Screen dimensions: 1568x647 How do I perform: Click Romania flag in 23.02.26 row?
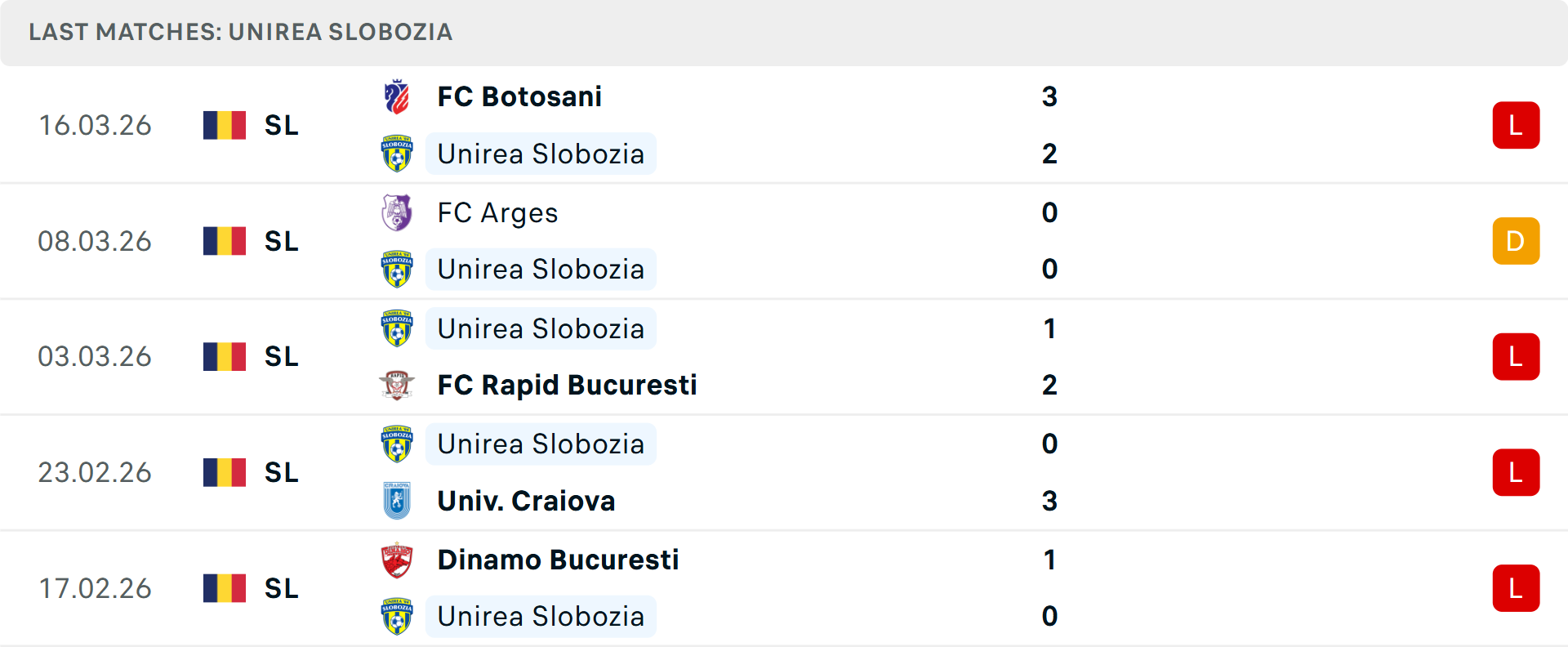pyautogui.click(x=225, y=472)
